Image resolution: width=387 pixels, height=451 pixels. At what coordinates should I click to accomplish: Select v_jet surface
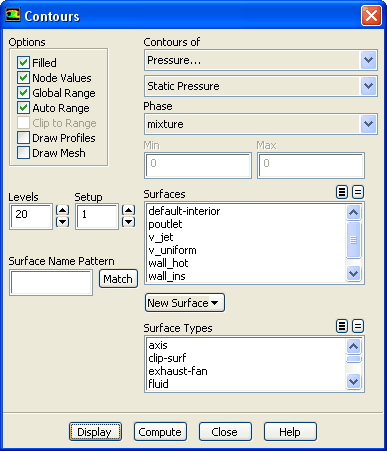click(x=246, y=237)
